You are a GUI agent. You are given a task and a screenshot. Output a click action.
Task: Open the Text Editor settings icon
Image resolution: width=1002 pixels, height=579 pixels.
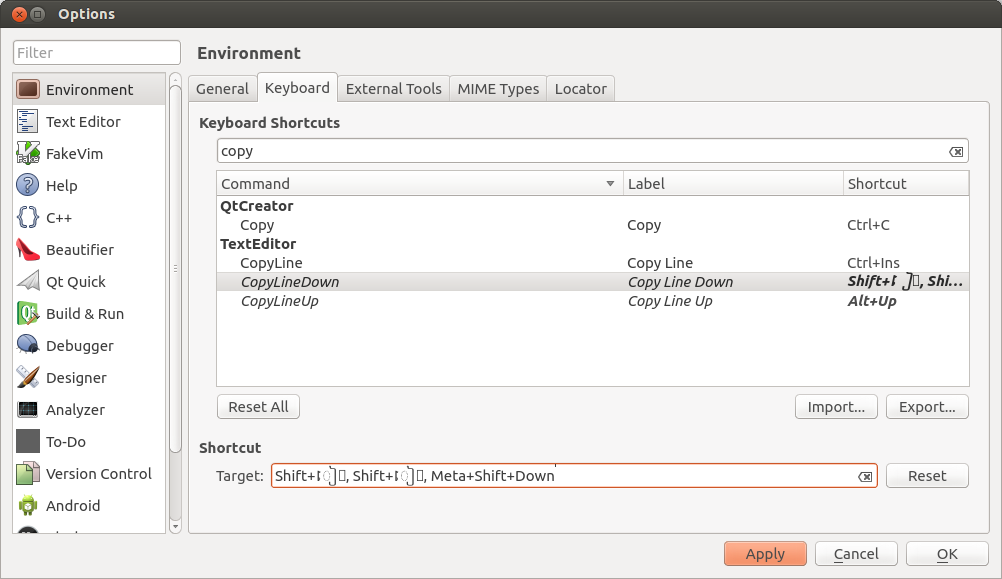coord(28,121)
